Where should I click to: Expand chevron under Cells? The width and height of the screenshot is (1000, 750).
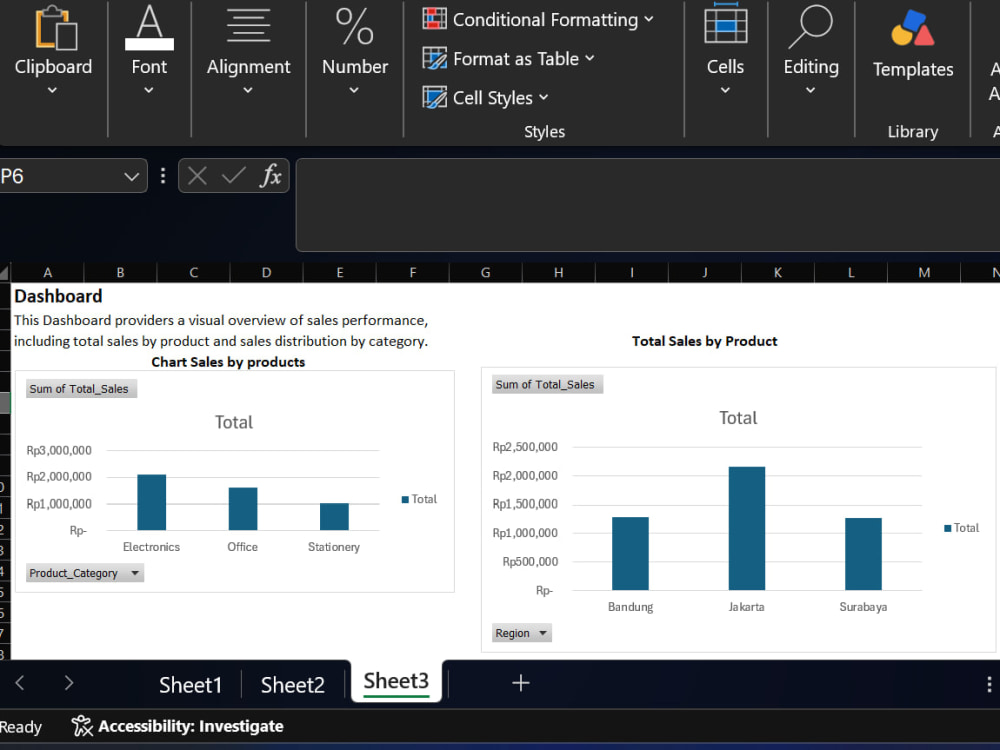coord(725,91)
